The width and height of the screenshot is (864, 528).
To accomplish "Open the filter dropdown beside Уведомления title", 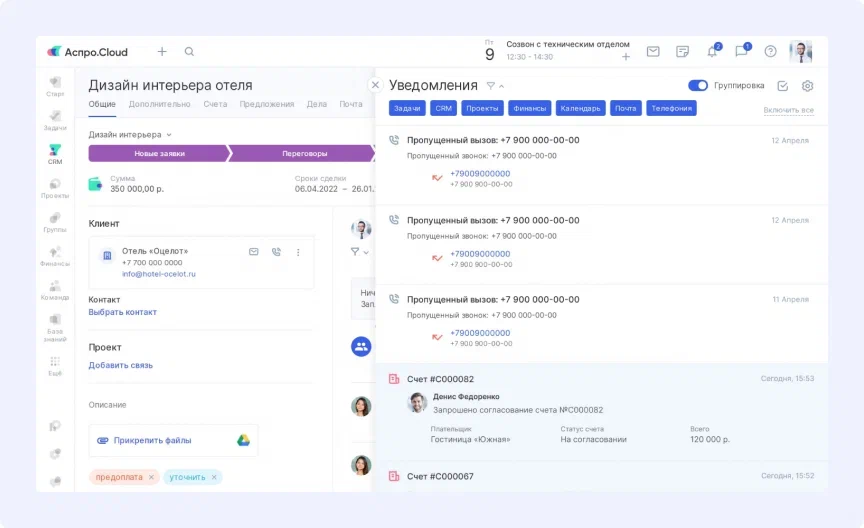I will click(x=494, y=86).
